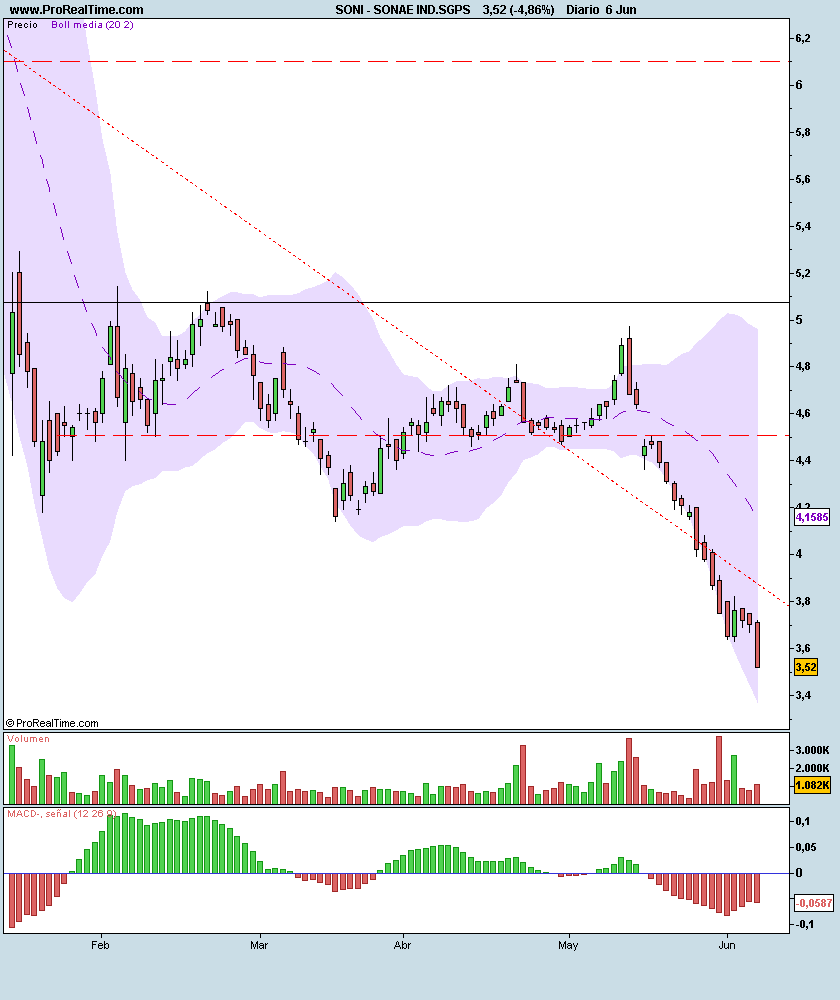840x1000 pixels.
Task: Click the 5,4 price axis label
Action: click(802, 226)
